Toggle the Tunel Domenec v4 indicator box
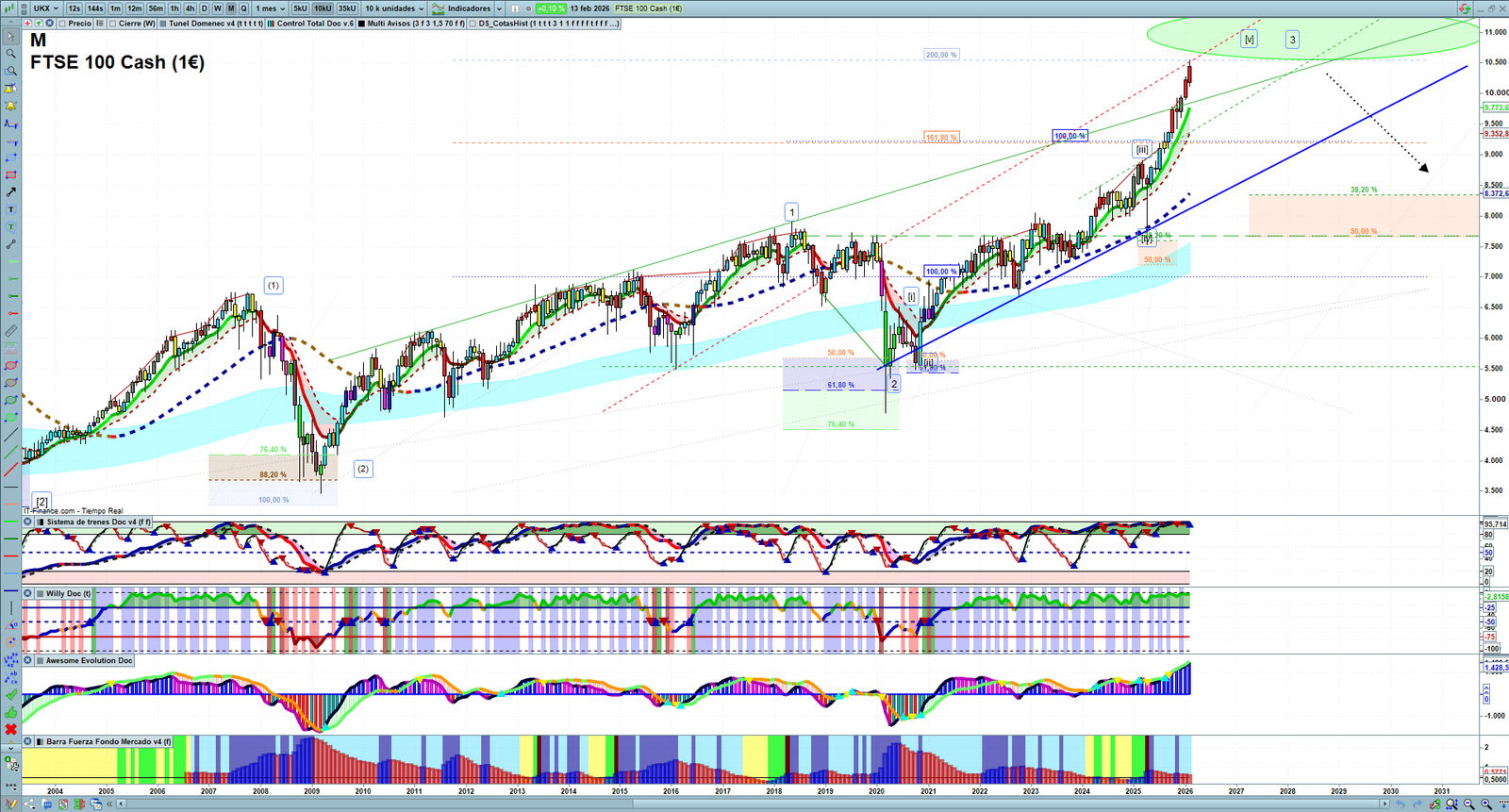The image size is (1509, 812). (x=163, y=24)
